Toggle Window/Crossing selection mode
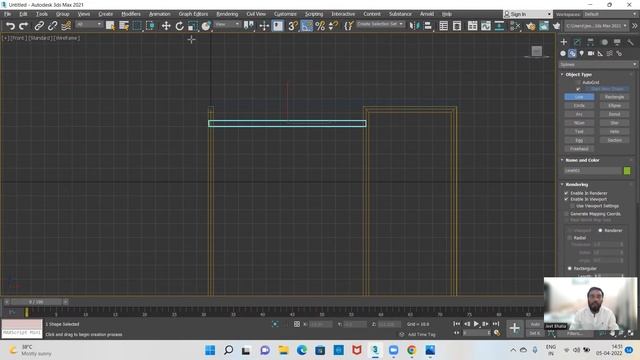640x360 pixels. (151, 26)
